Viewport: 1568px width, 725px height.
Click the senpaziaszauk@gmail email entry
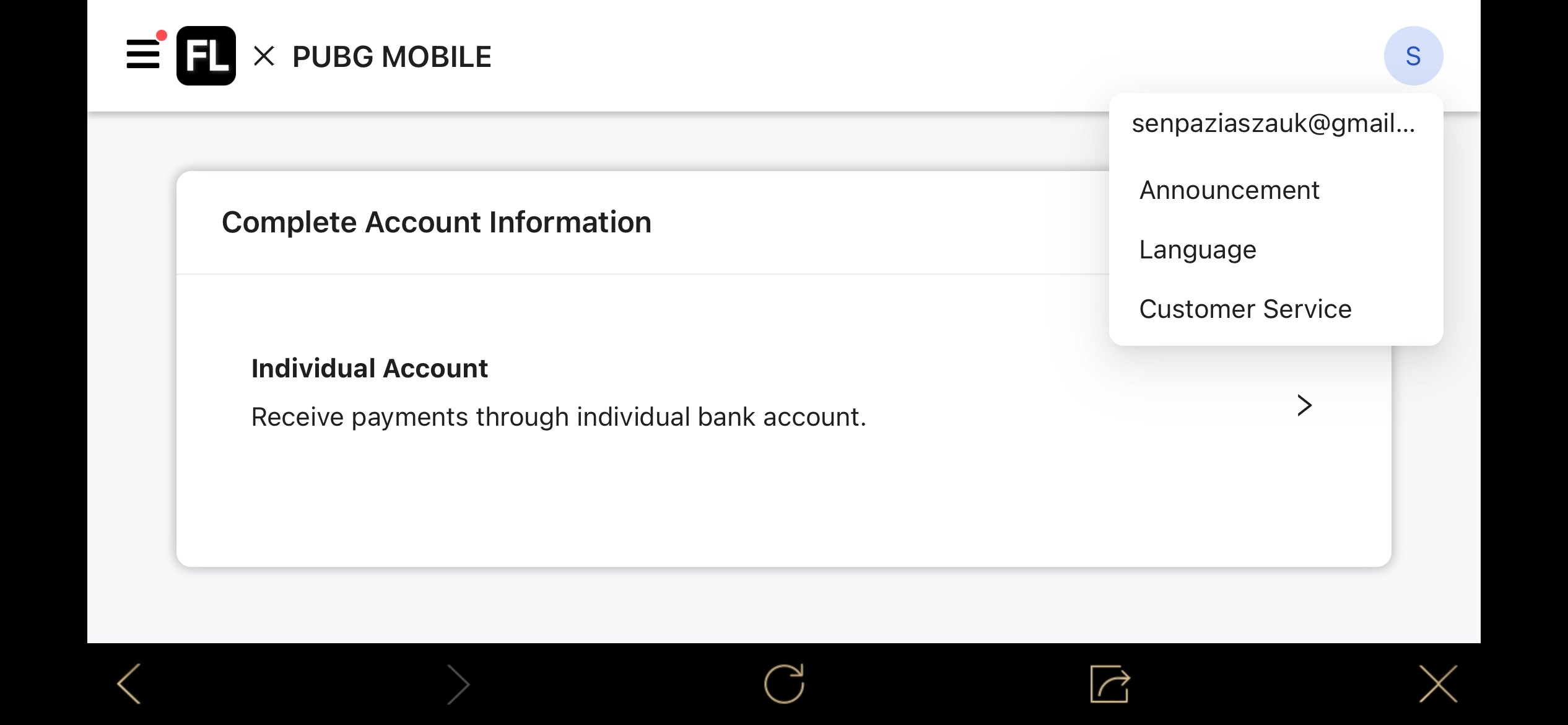point(1273,123)
